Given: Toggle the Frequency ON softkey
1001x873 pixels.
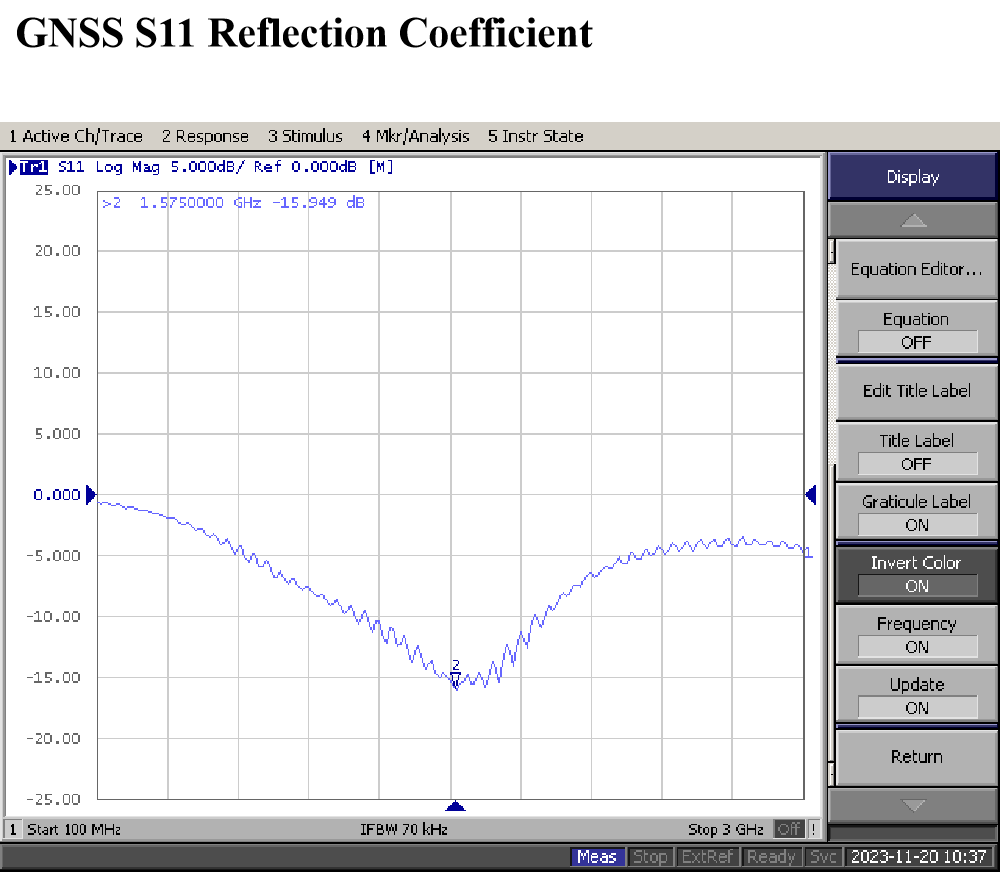Looking at the screenshot, I should tap(916, 635).
